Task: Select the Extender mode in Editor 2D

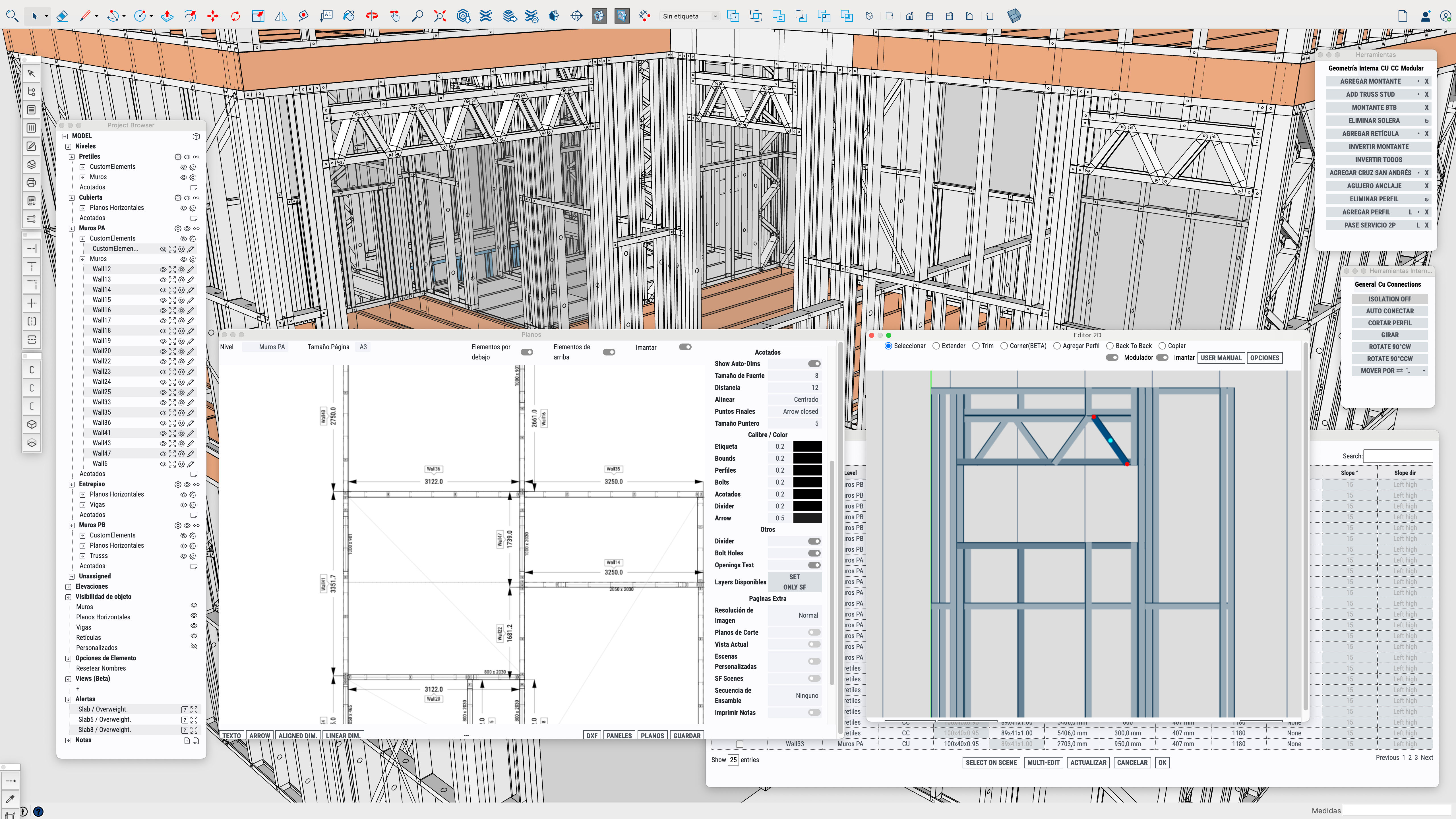Action: coord(936,345)
